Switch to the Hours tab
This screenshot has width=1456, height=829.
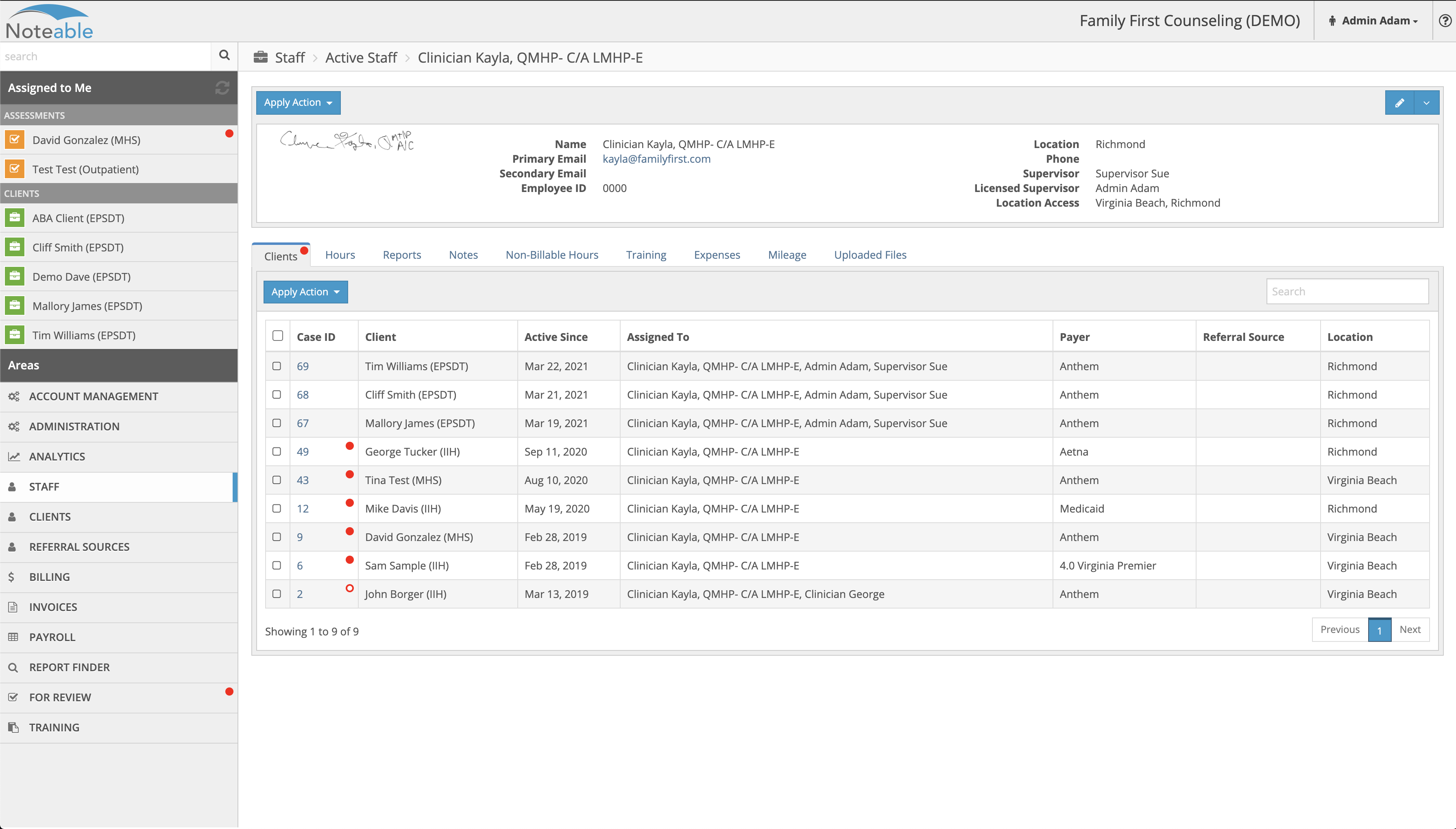point(340,255)
